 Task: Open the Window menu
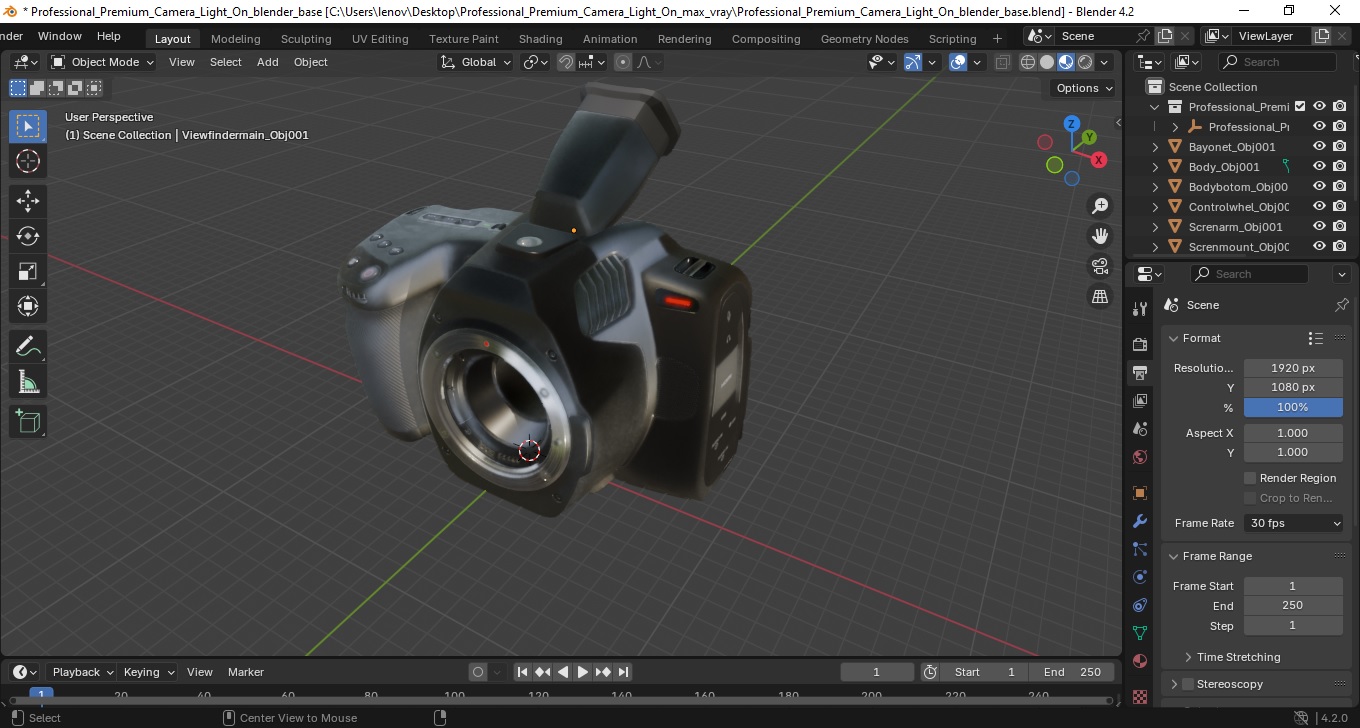click(60, 36)
